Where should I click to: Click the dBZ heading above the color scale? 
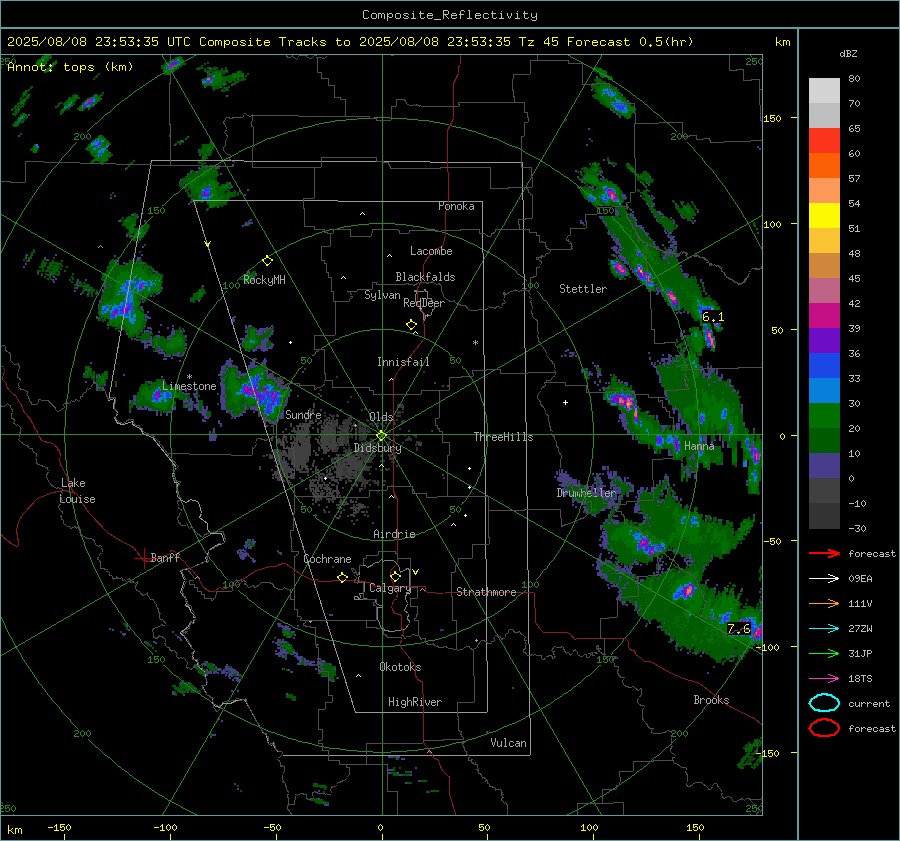click(x=848, y=54)
